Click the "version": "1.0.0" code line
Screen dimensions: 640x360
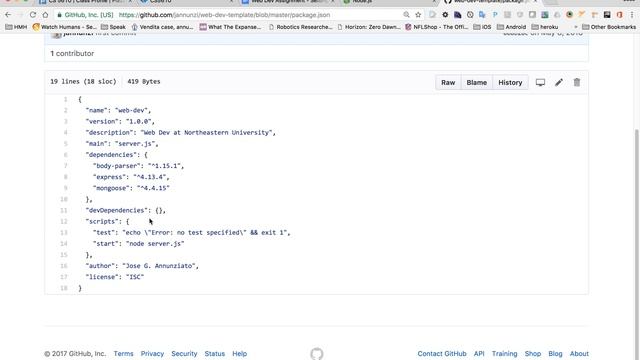click(120, 121)
